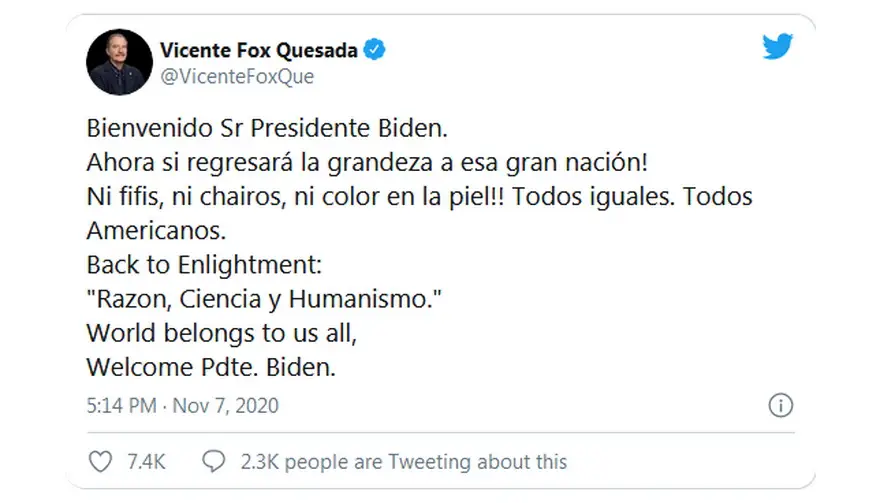Click the word 'Americanos.'
Screen dimensions: 880x503
click(157, 231)
